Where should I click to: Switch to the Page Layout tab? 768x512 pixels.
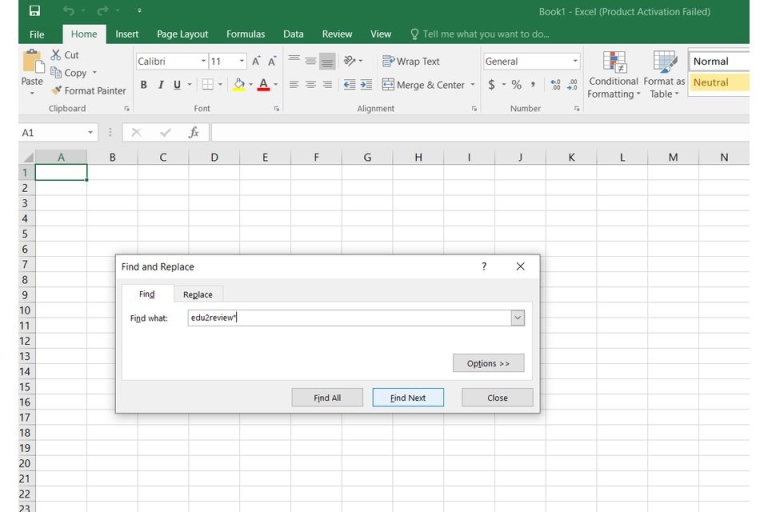point(182,34)
